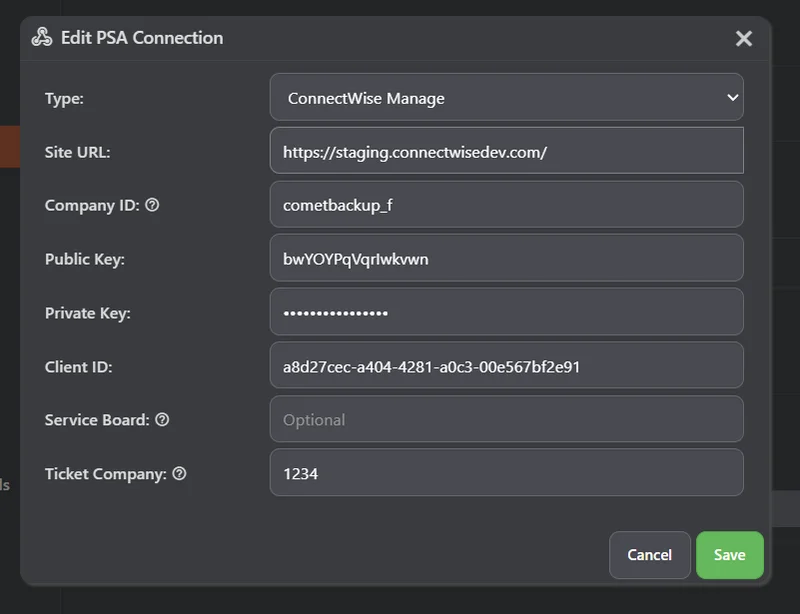Close the Edit PSA Connection dialog
Viewport: 800px width, 614px height.
[x=743, y=38]
